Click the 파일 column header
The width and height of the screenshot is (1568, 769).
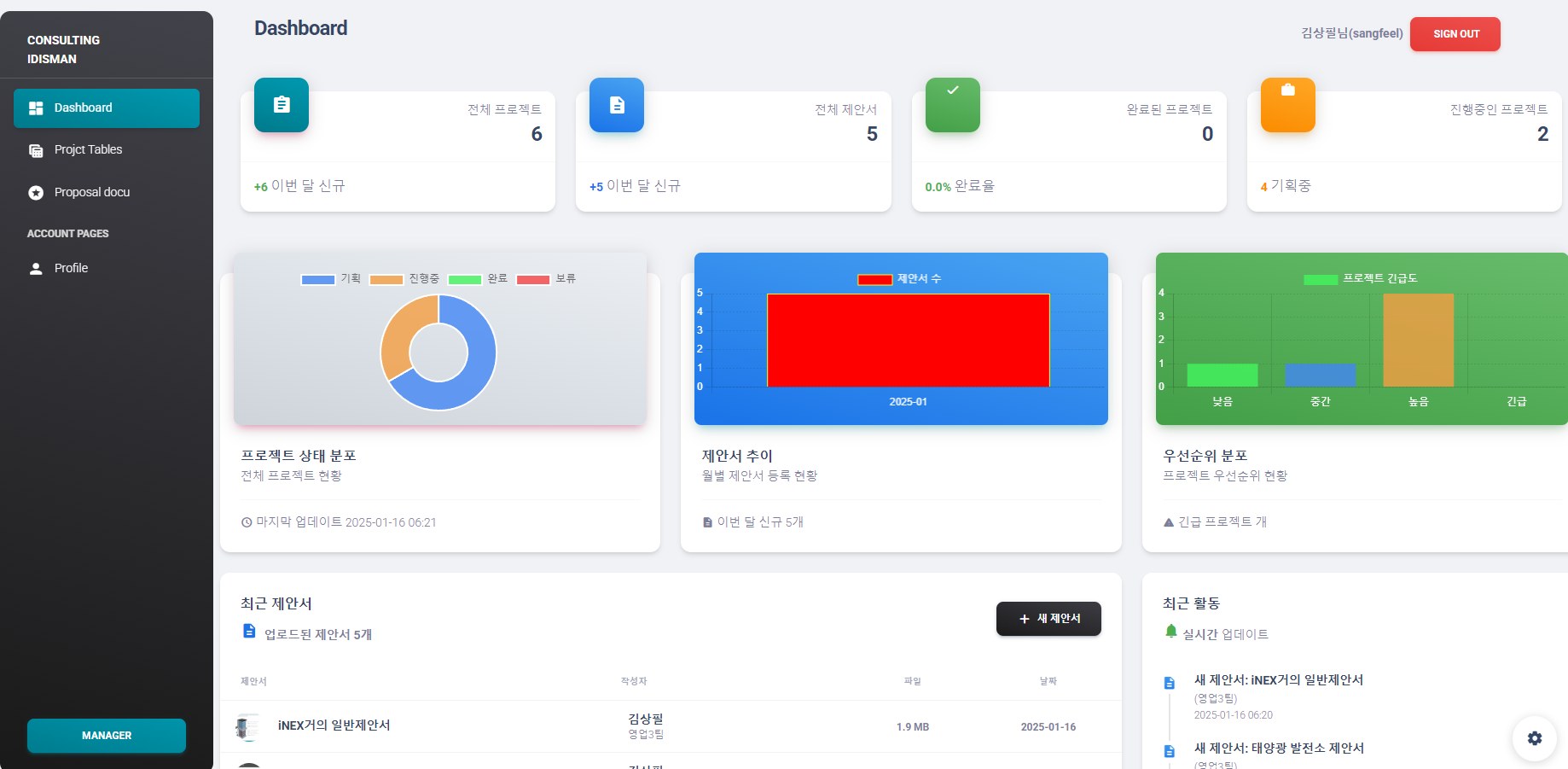(x=913, y=681)
